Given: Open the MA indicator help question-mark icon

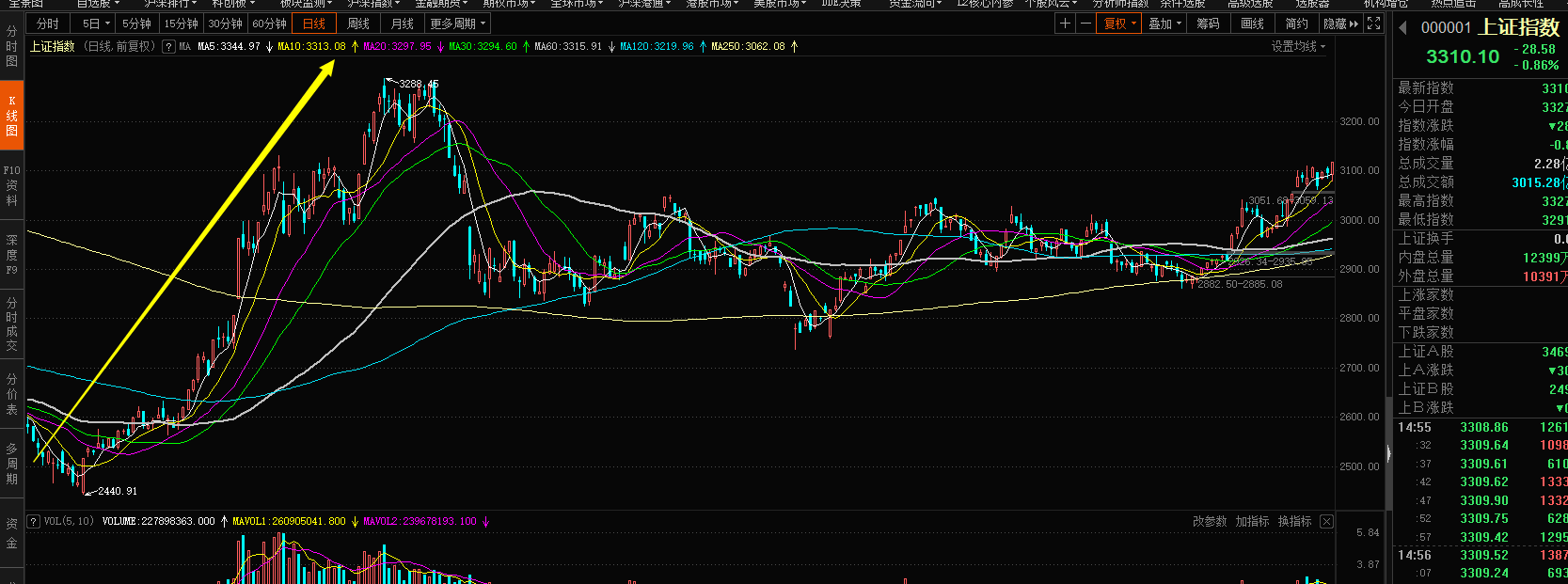Looking at the screenshot, I should coord(168,46).
